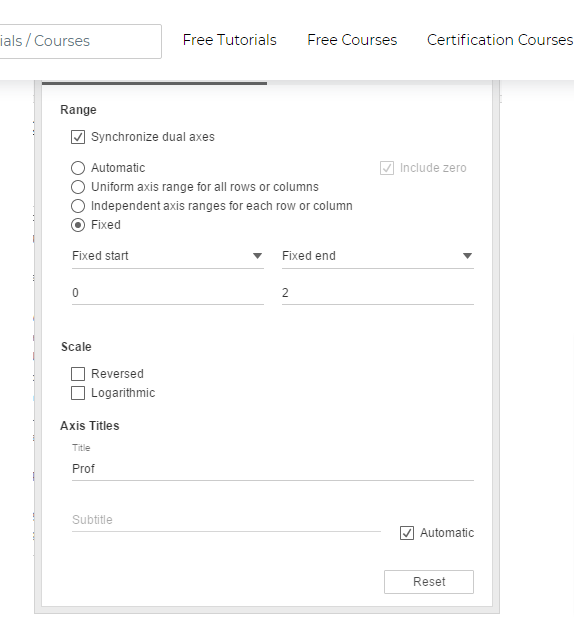Screen dimensions: 574x634
Task: Open the Fixed start dropdown
Action: coord(168,256)
